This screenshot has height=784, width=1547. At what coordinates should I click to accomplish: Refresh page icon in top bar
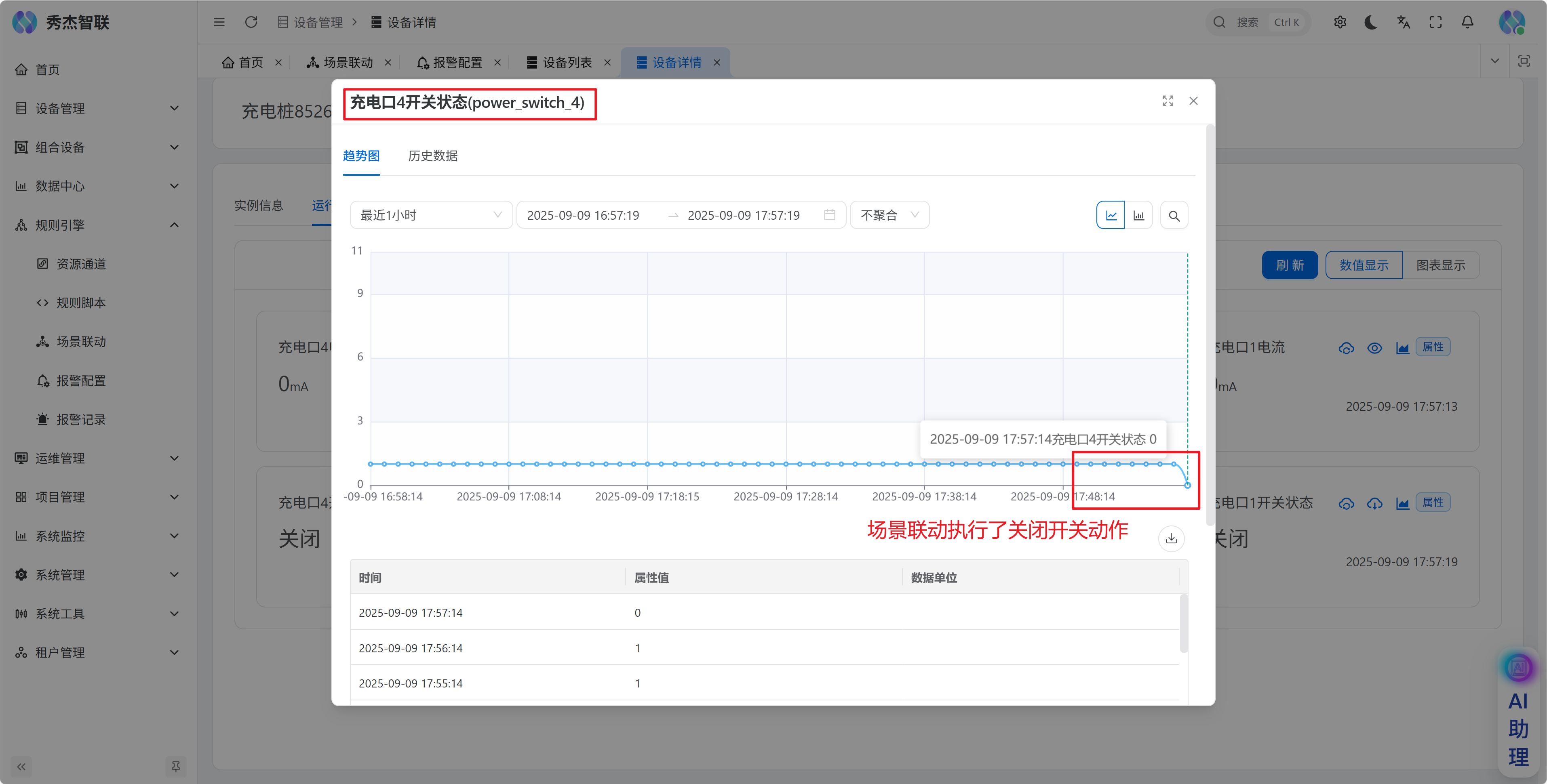point(251,22)
